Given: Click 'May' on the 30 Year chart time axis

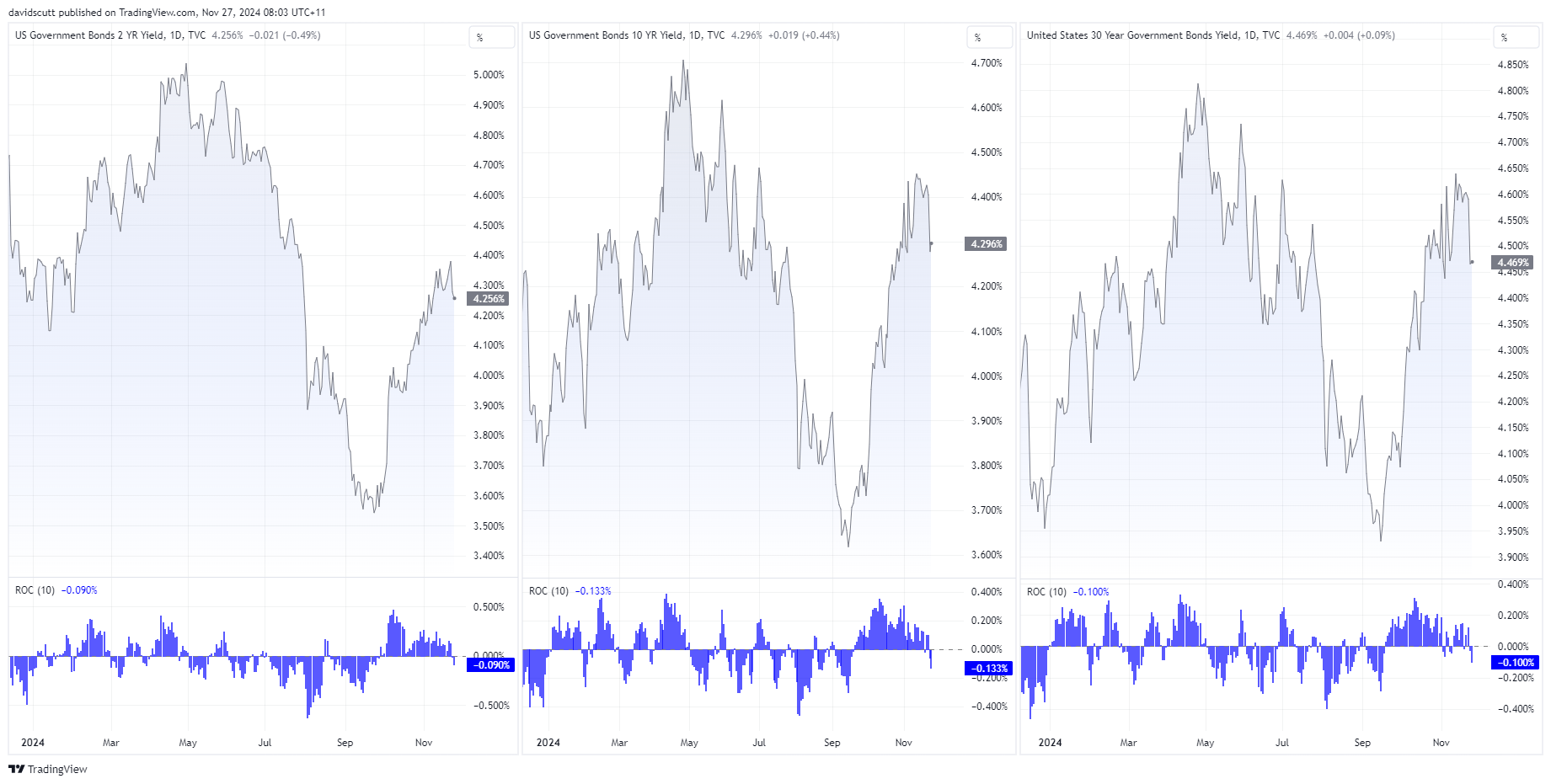Looking at the screenshot, I should [1205, 743].
